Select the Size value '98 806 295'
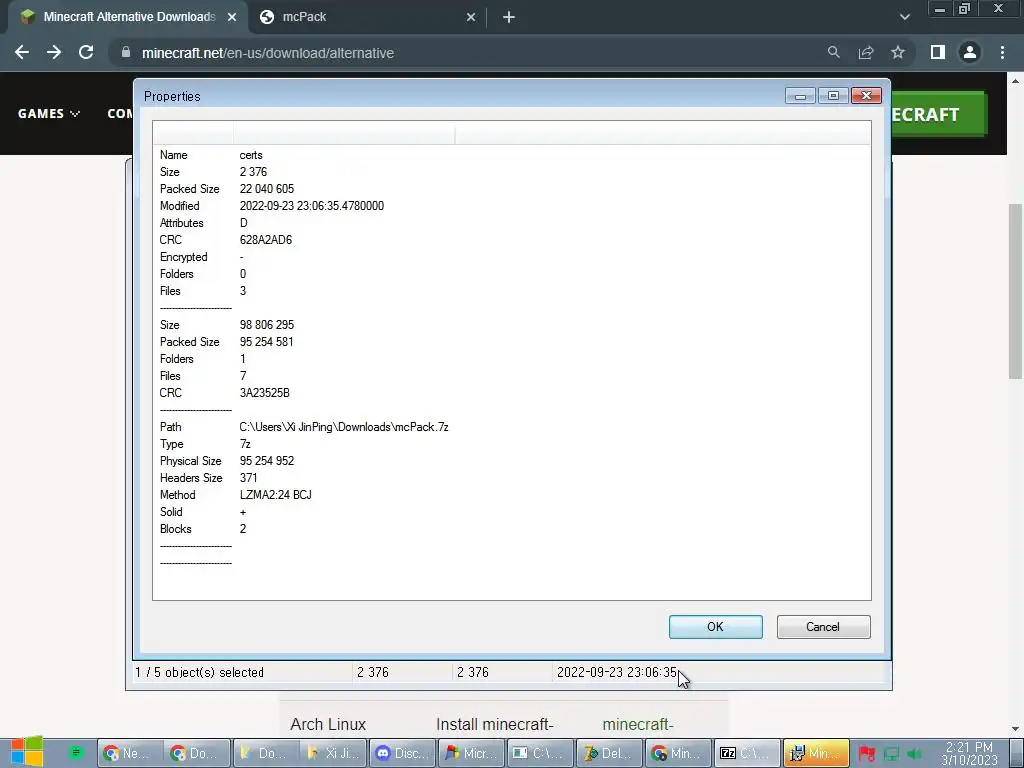Screen dimensions: 1024x768 266,325
